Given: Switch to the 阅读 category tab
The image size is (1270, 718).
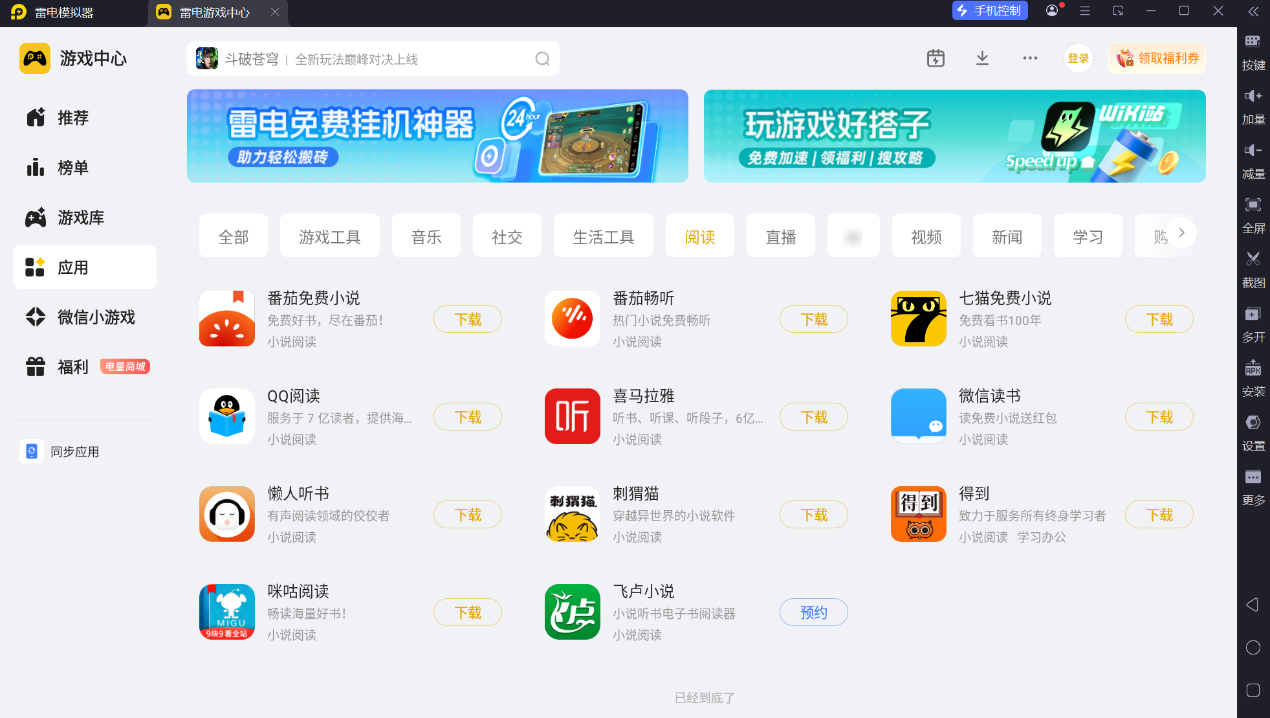Looking at the screenshot, I should pos(700,236).
